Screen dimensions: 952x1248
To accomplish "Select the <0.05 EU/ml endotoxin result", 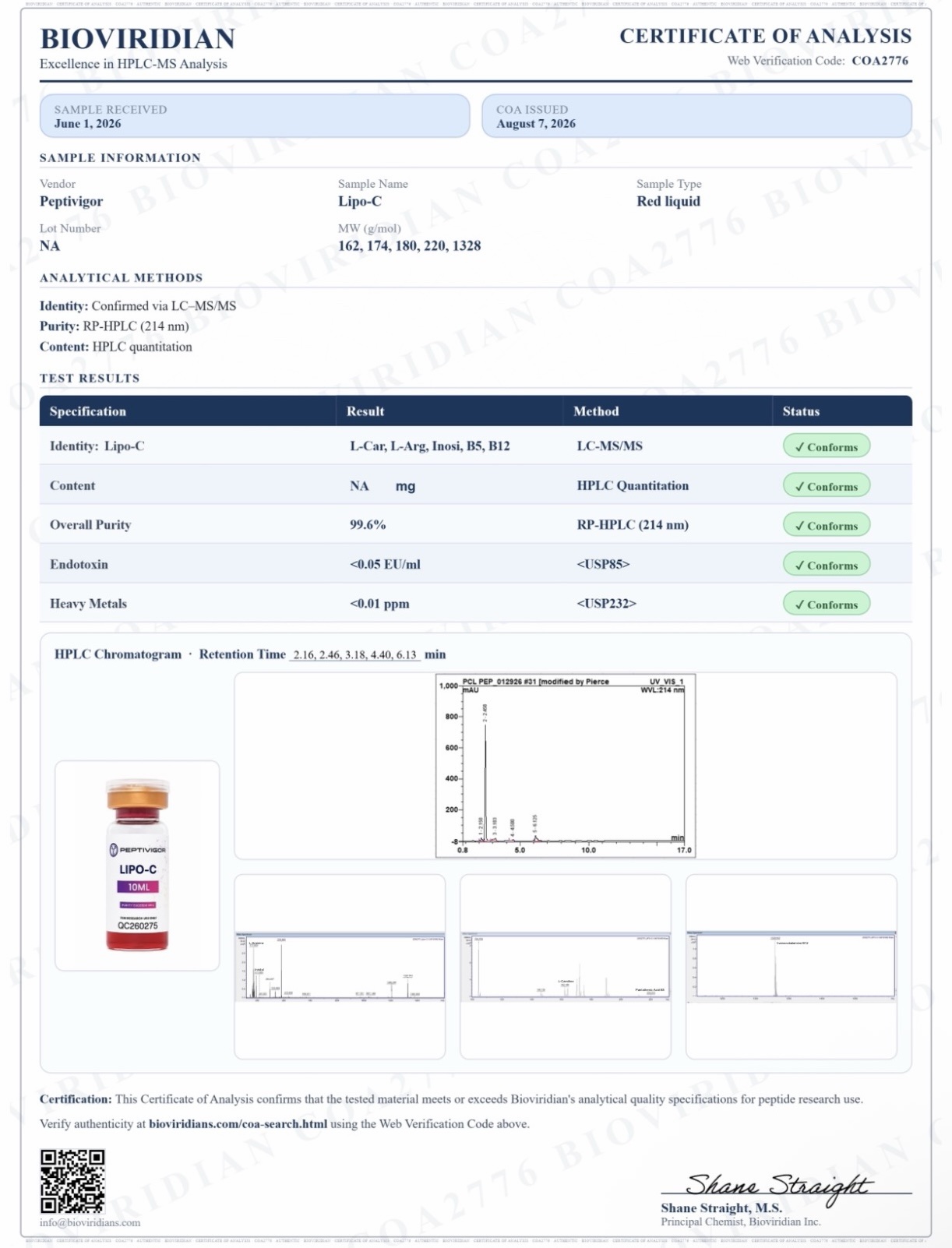I will point(385,564).
